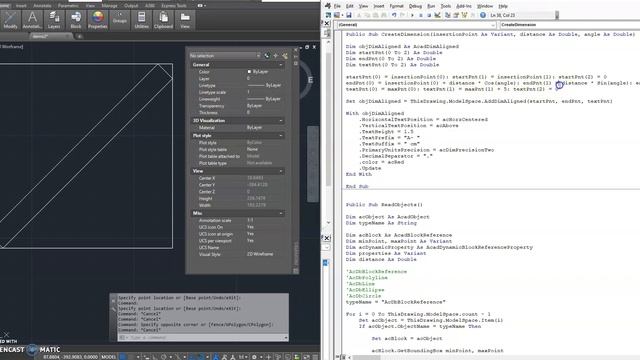Open the command line history dropdown arrow
The height and width of the screenshot is (360, 640).
pyautogui.click(x=285, y=338)
